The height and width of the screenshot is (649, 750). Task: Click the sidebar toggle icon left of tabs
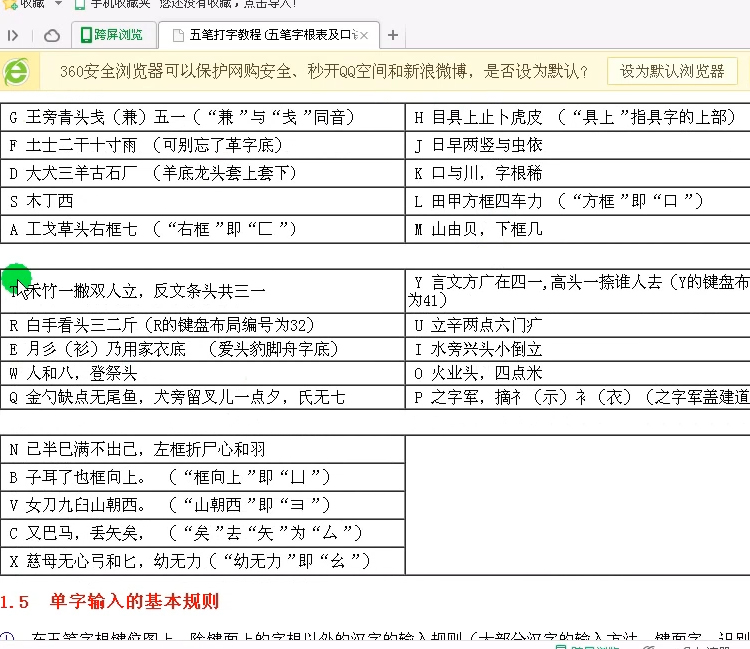coord(13,35)
